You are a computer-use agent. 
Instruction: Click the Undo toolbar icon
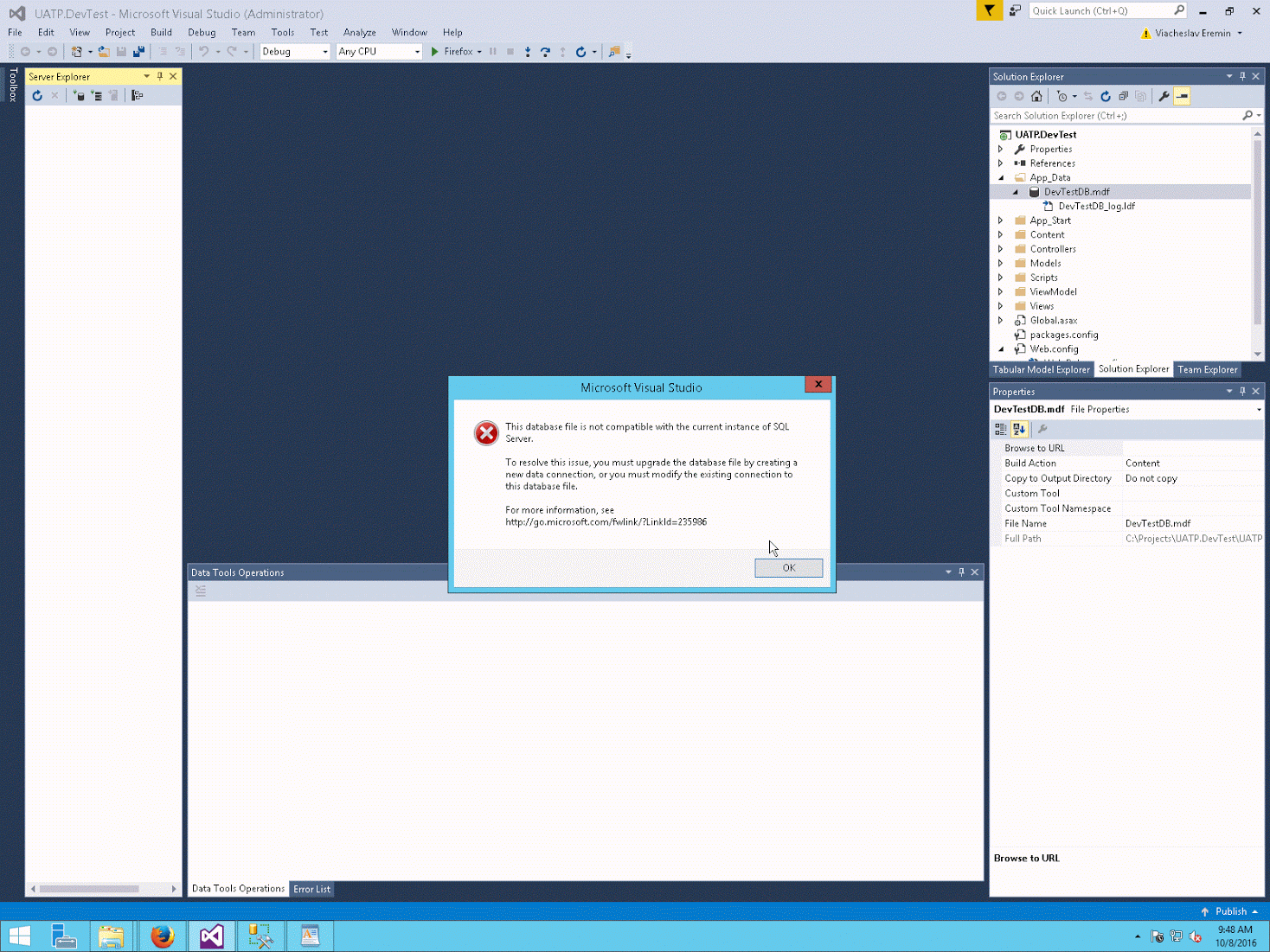204,52
